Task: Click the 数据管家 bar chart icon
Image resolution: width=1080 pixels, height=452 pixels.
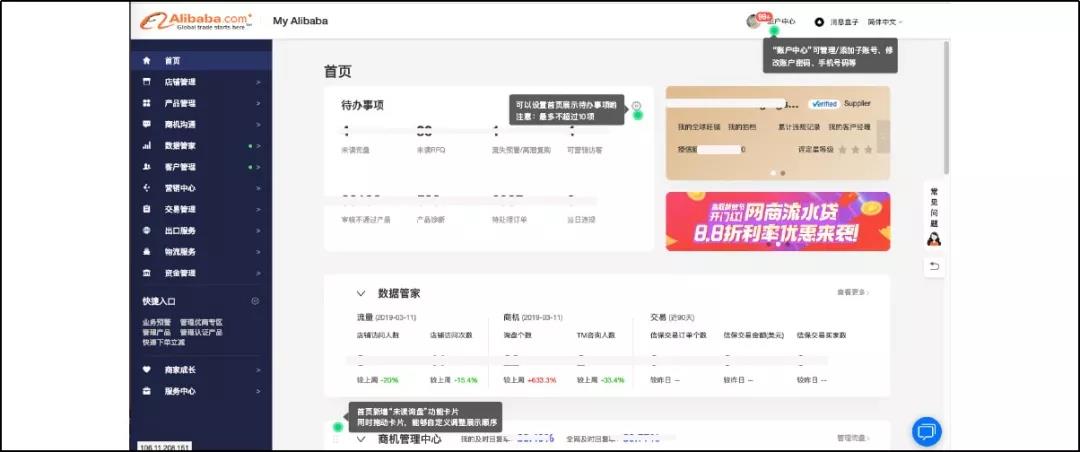Action: pos(147,146)
